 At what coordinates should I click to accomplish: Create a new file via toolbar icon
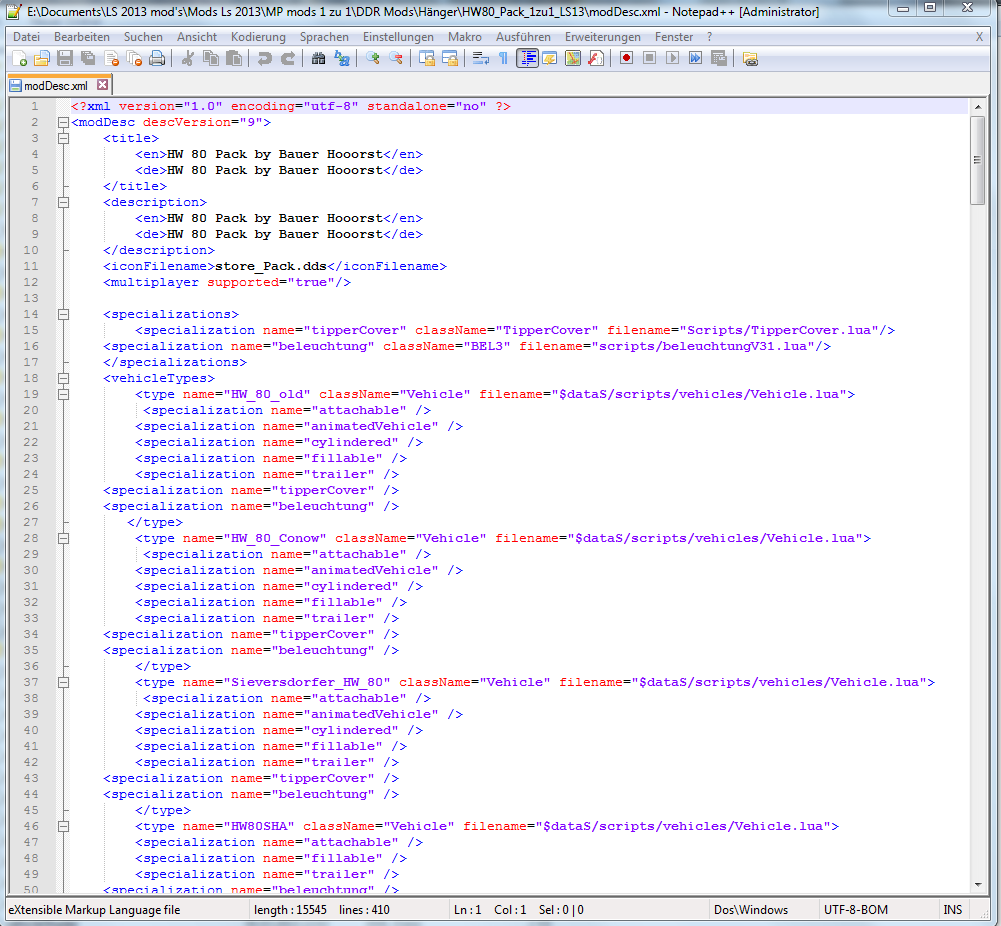(x=19, y=59)
